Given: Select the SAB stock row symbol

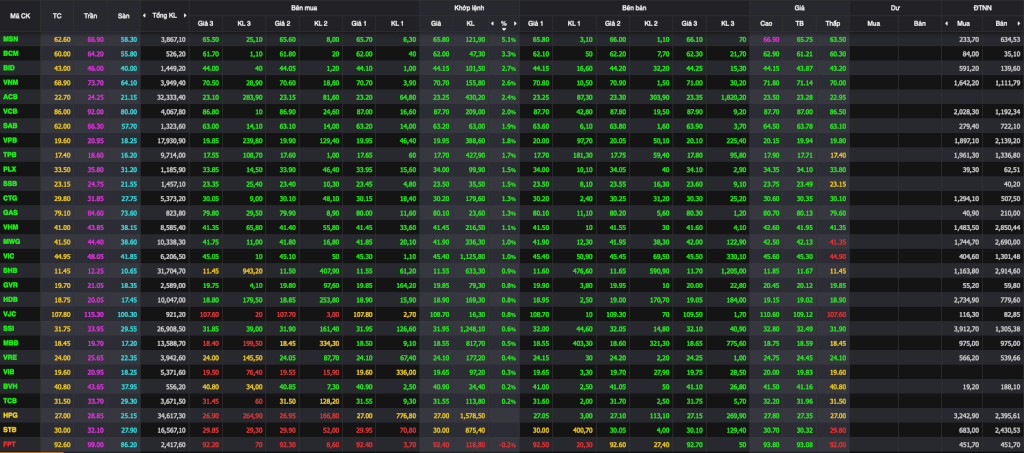Looking at the screenshot, I should pyautogui.click(x=10, y=125).
